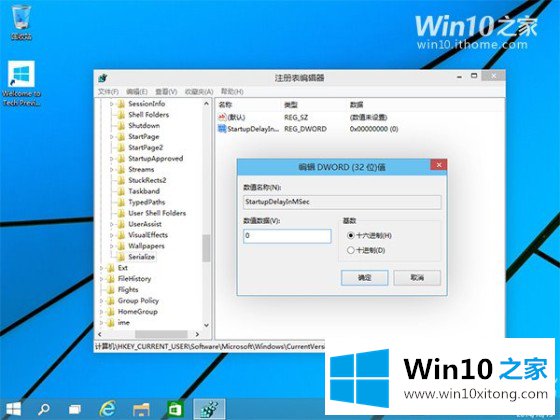Click the tree scroll right arrow
The image size is (560, 420).
[197, 334]
